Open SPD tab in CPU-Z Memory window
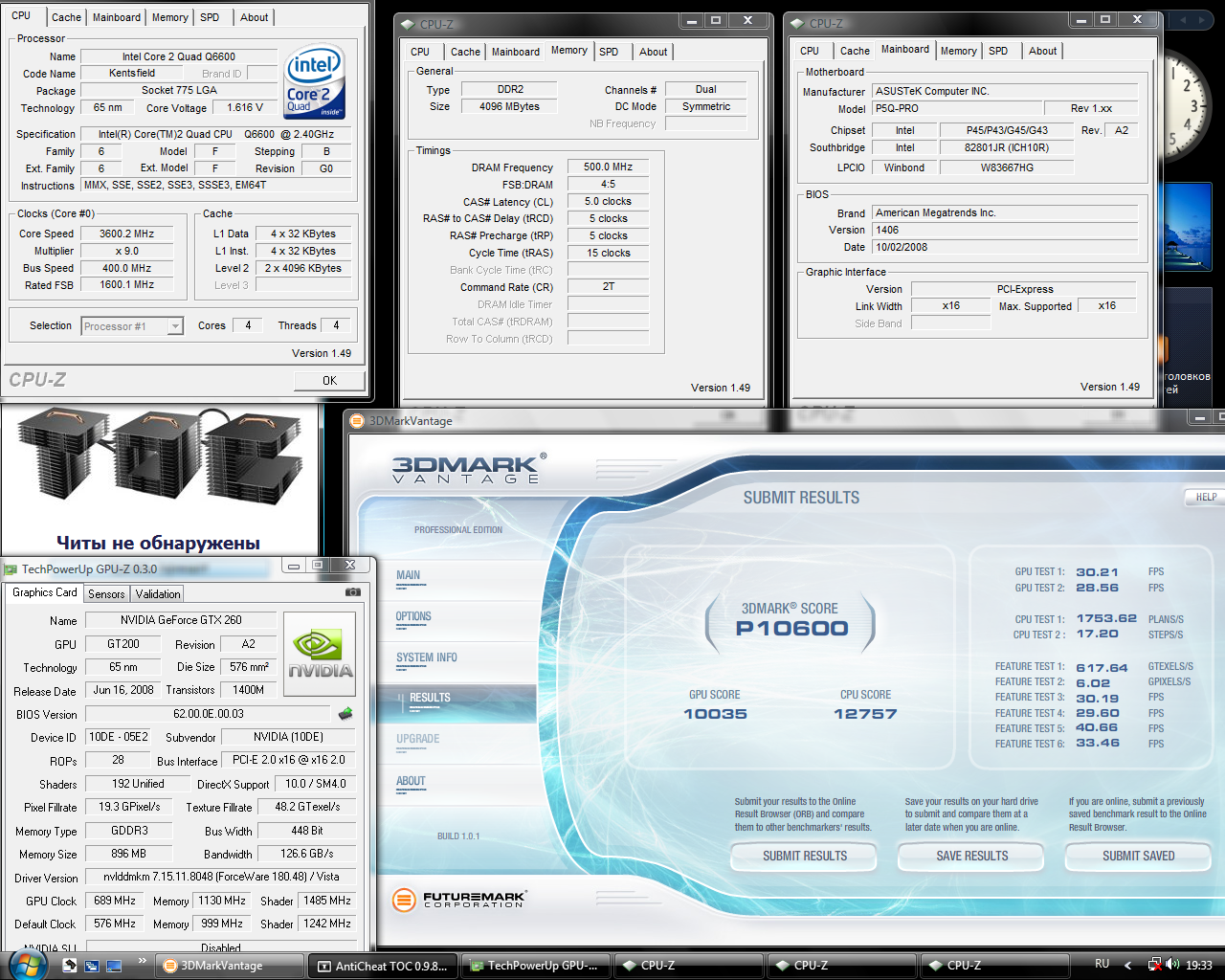The height and width of the screenshot is (980, 1225). [609, 52]
